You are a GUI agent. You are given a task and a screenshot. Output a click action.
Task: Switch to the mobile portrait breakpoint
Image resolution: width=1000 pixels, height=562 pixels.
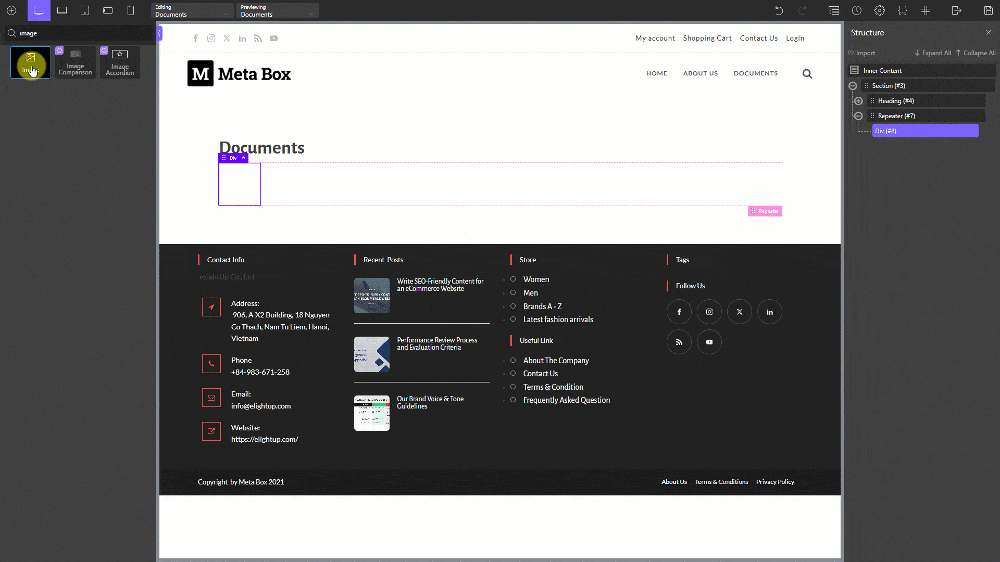pos(130,10)
